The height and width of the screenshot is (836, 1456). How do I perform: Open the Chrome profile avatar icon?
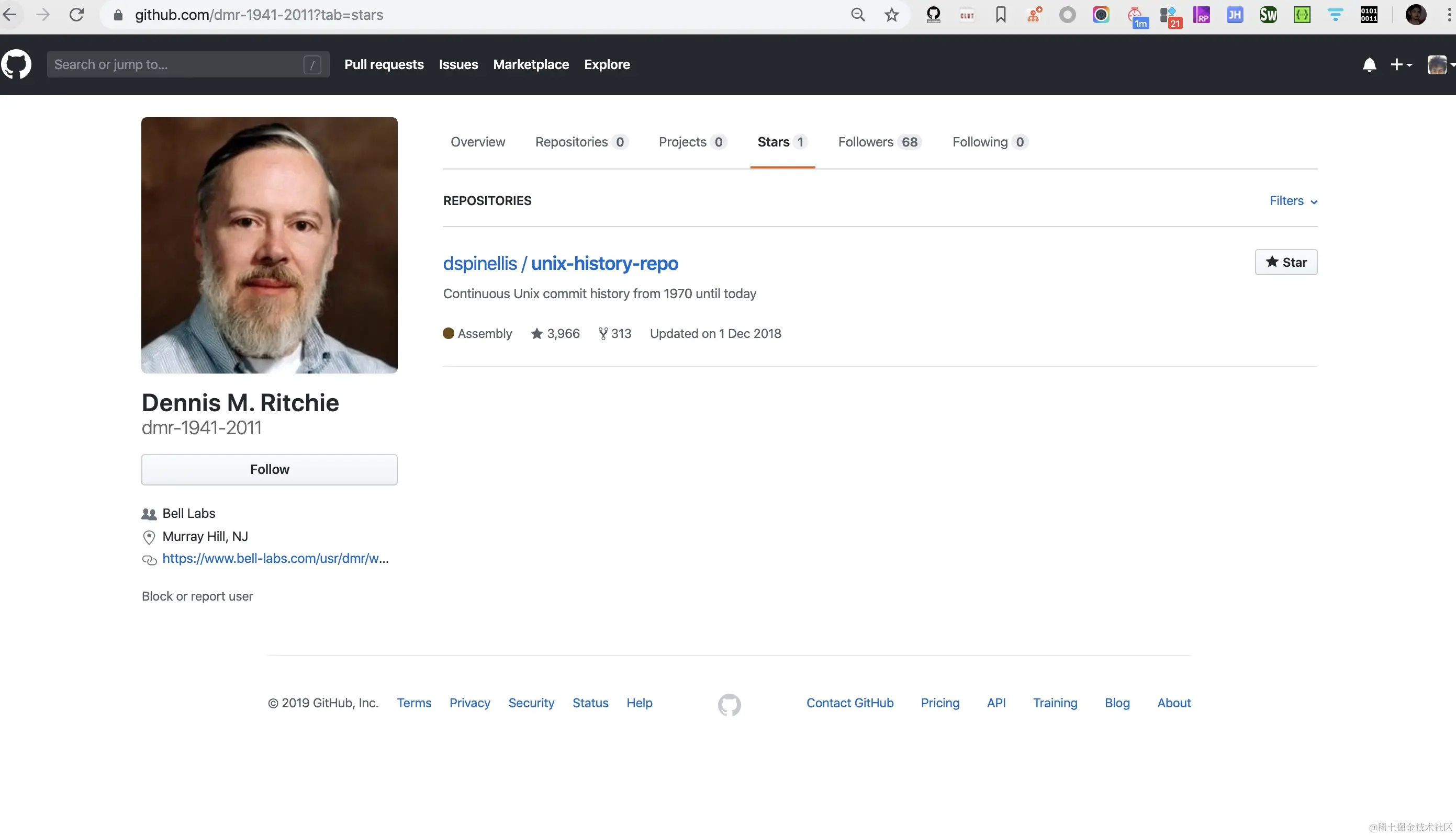pyautogui.click(x=1415, y=15)
